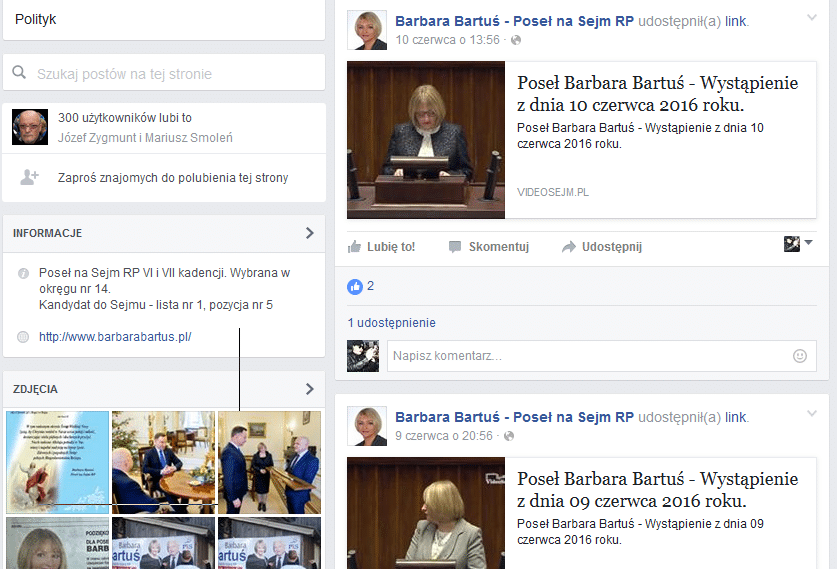The image size is (837, 569).
Task: Open video thumbnail of 10 czerwca speech
Action: [x=425, y=140]
